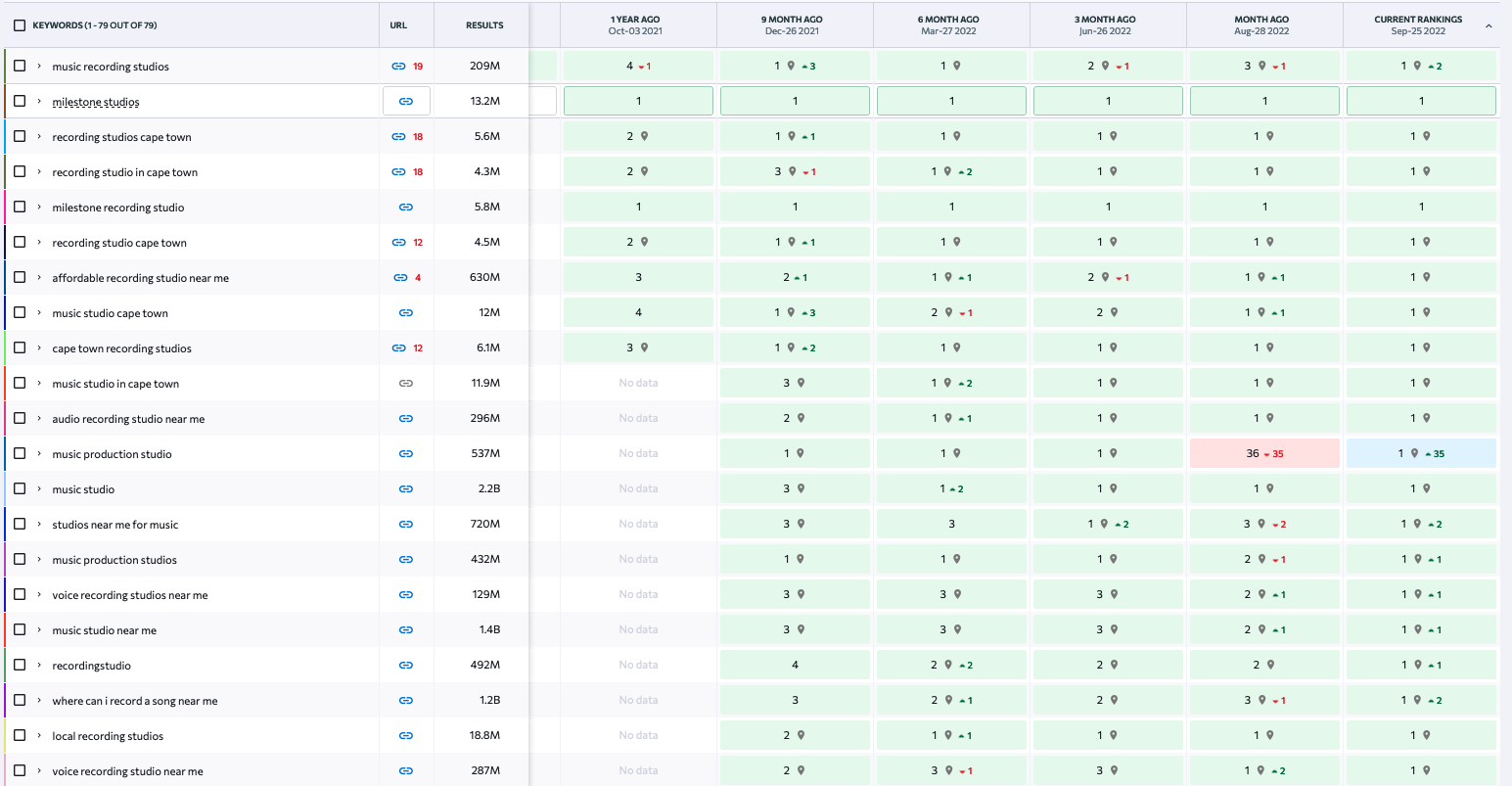Screen dimensions: 1512x786
Task: Sort by Current Rankings column header
Action: tap(1418, 24)
